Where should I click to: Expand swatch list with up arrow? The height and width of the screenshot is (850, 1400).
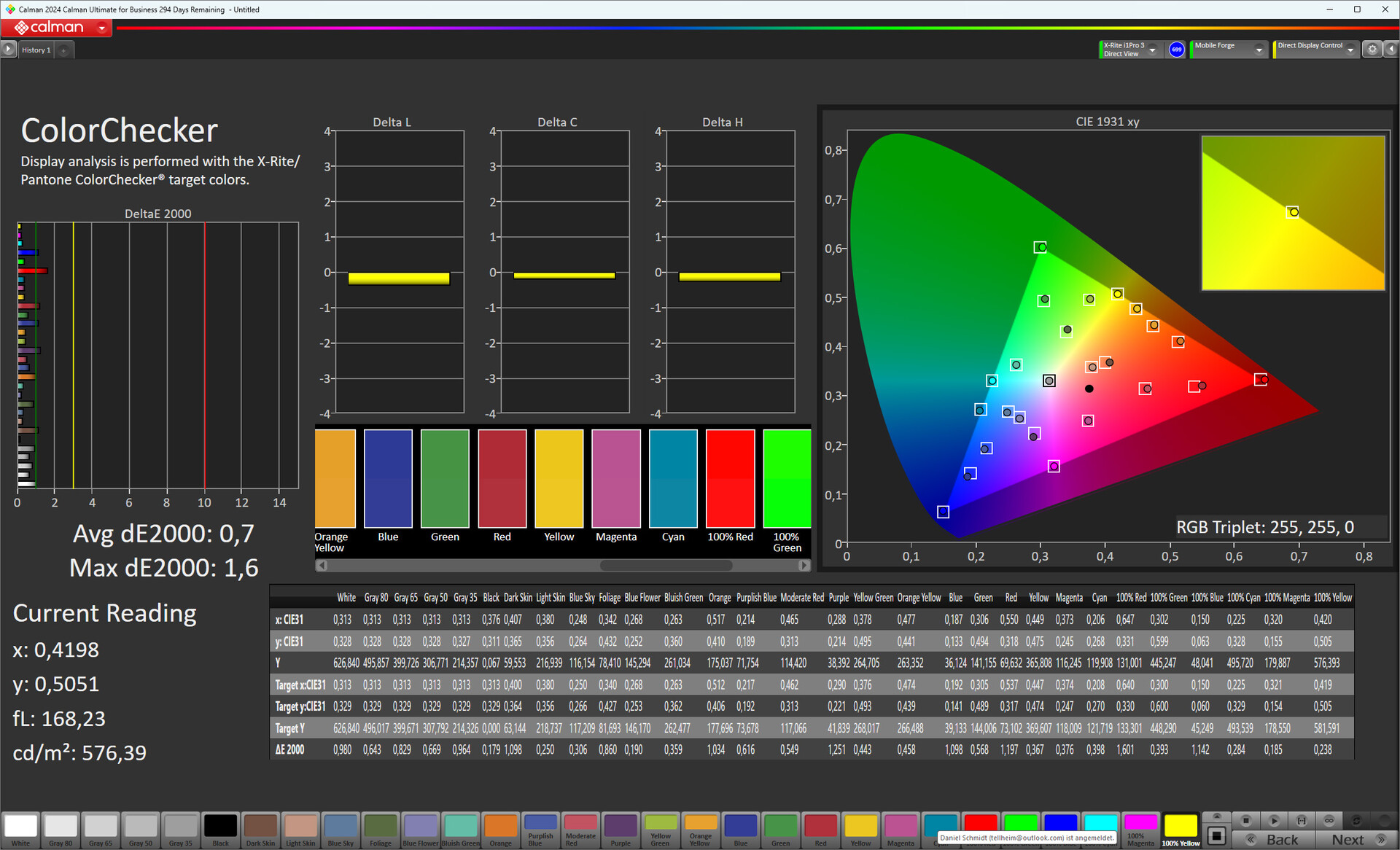click(x=1216, y=816)
